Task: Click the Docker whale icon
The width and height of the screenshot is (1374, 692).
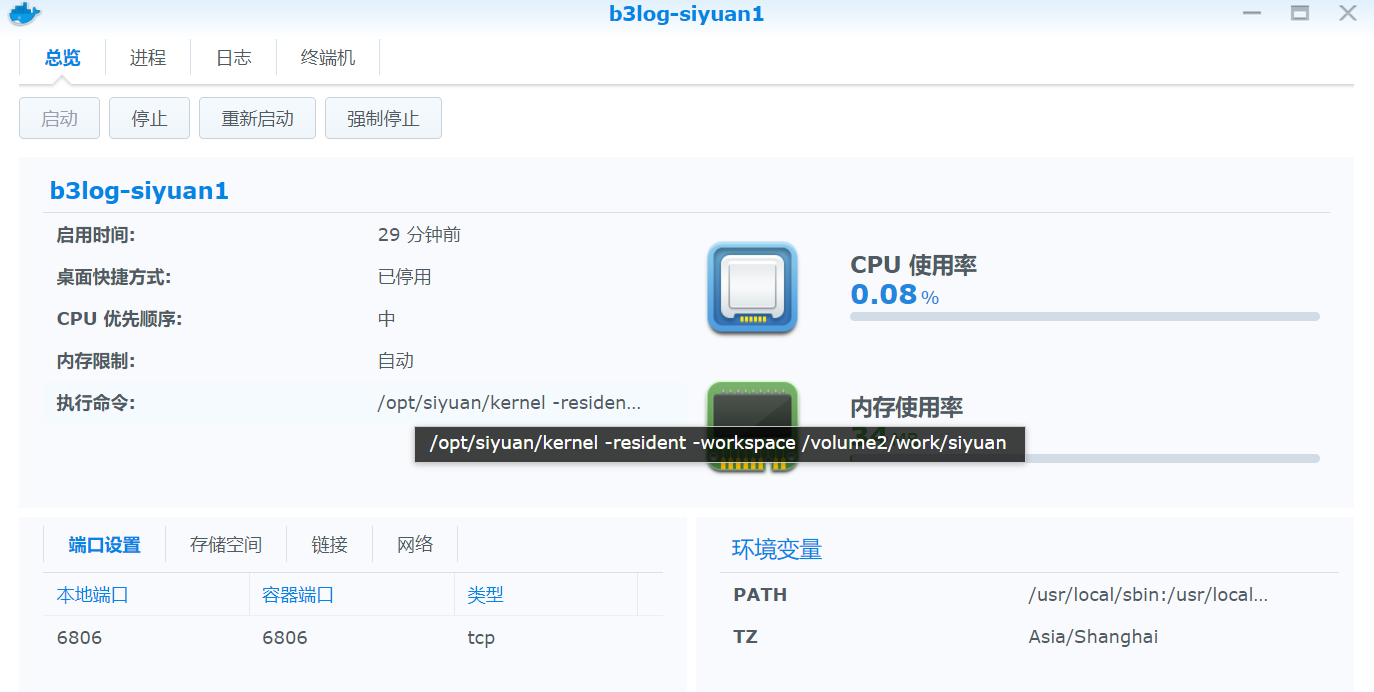Action: 22,14
